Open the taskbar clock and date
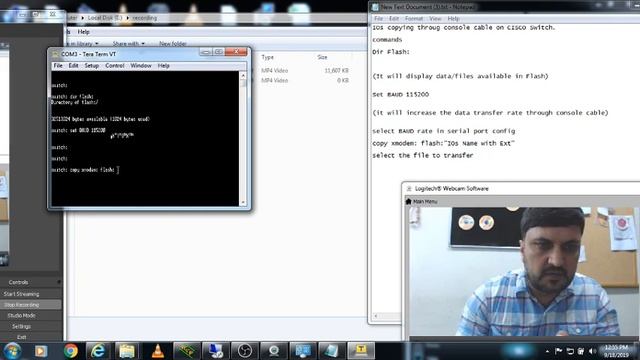Screen dimensions: 640x360 click(x=616, y=351)
